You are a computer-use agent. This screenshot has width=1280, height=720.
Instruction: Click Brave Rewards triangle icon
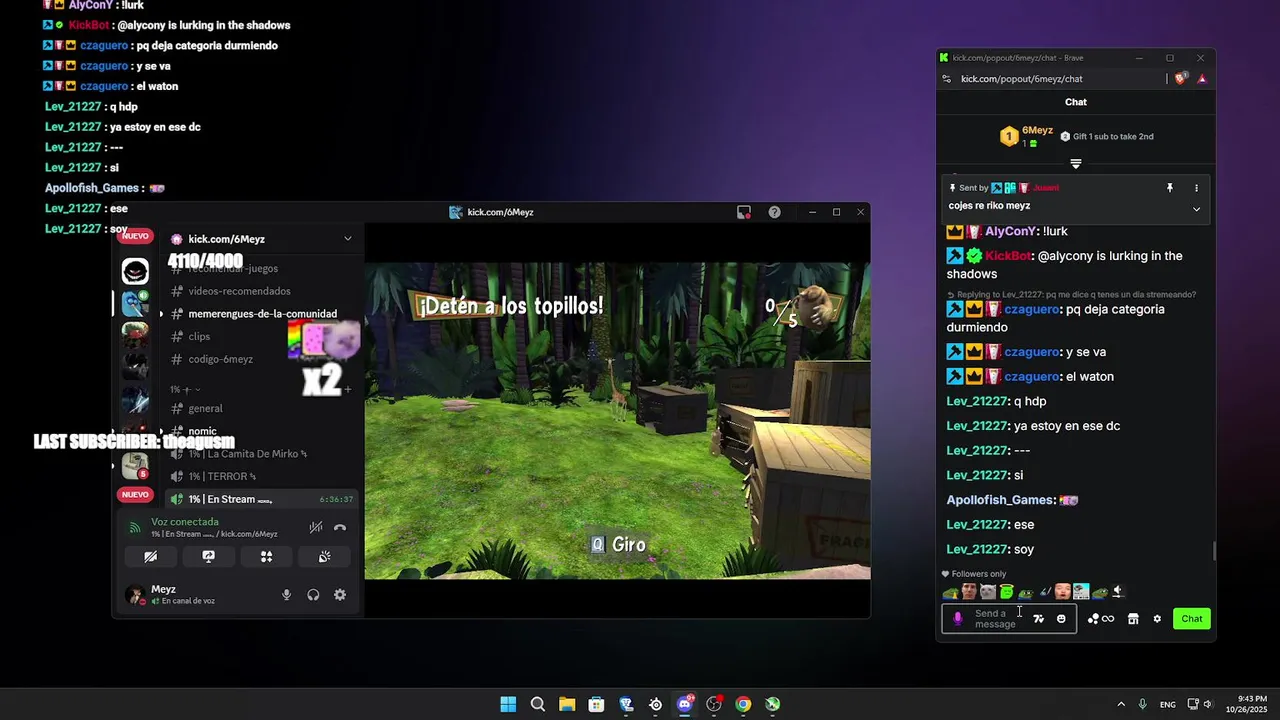(1201, 79)
